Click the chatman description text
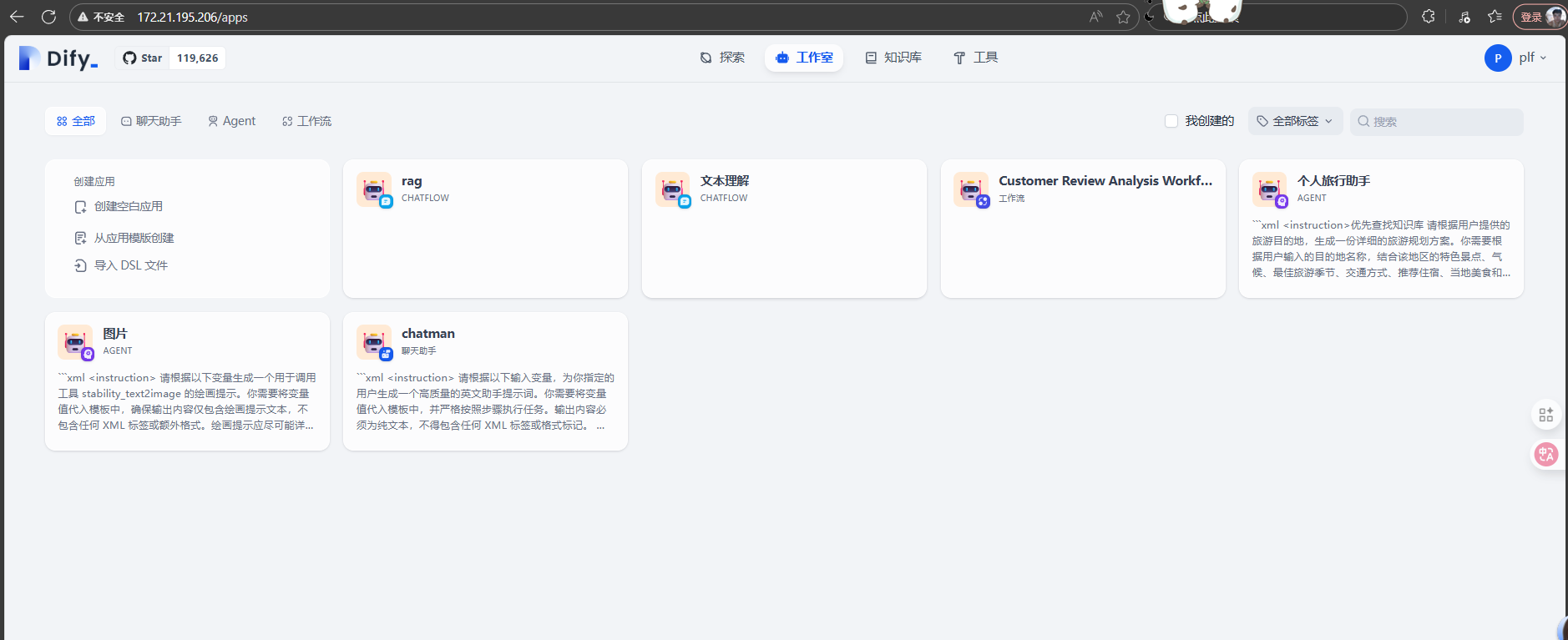The width and height of the screenshot is (1568, 640). click(485, 401)
